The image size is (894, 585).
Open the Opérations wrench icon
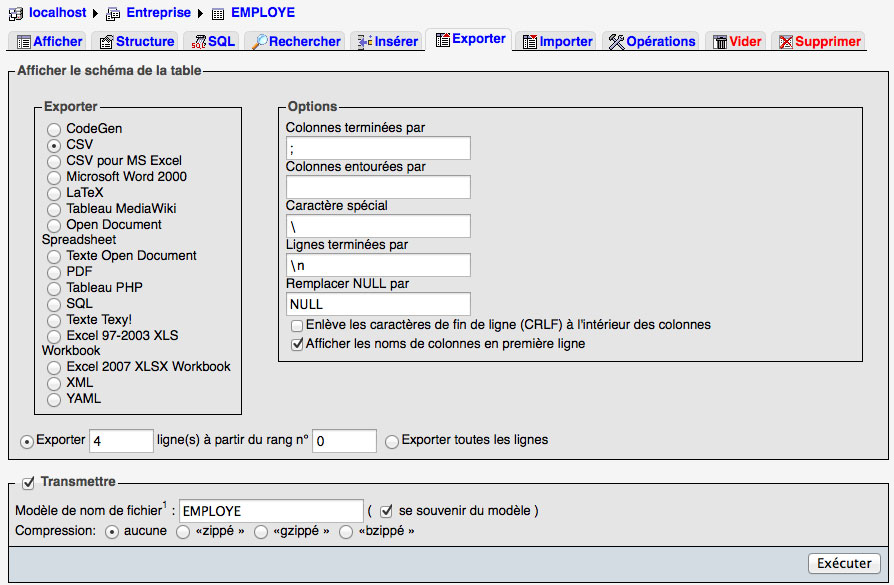point(614,41)
